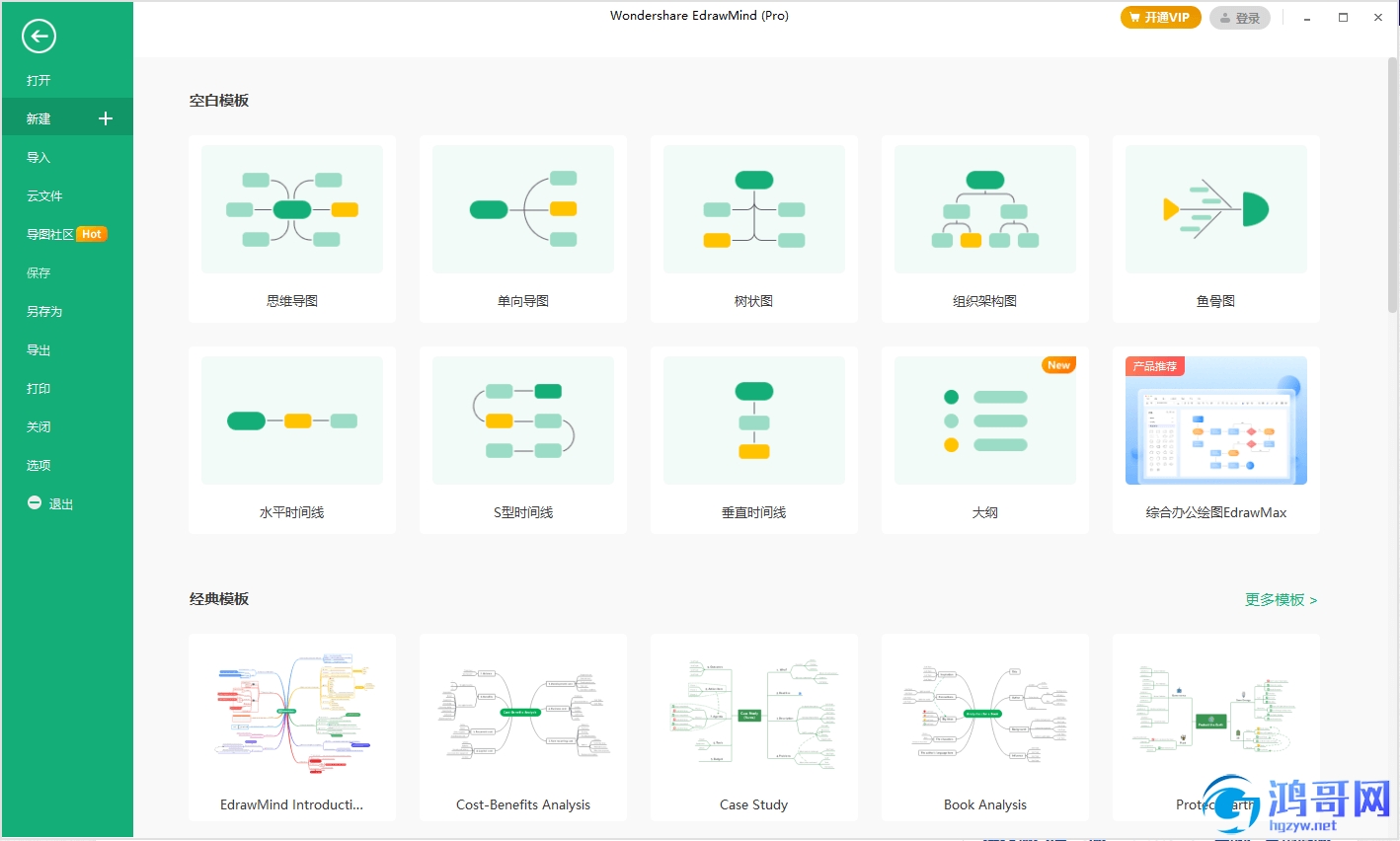The height and width of the screenshot is (841, 1400).
Task: Open the 更多模板 link
Action: click(x=1281, y=599)
